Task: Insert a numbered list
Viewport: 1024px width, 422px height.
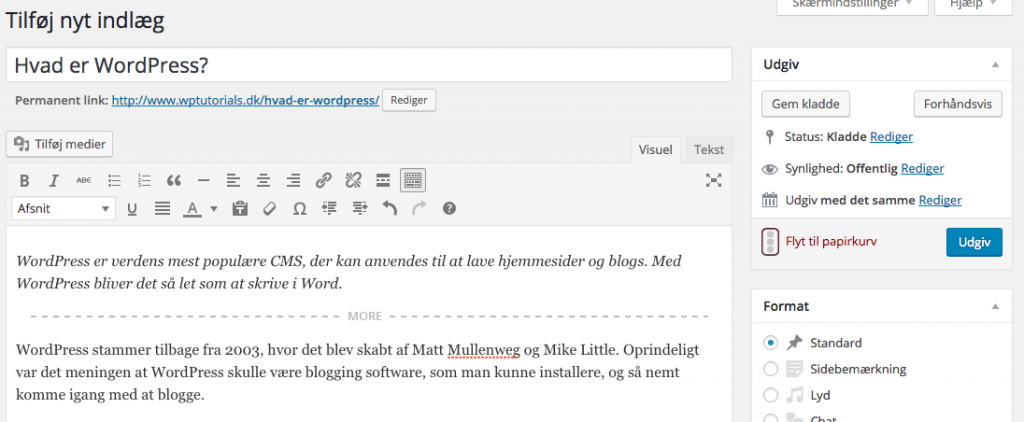Action: [x=145, y=181]
